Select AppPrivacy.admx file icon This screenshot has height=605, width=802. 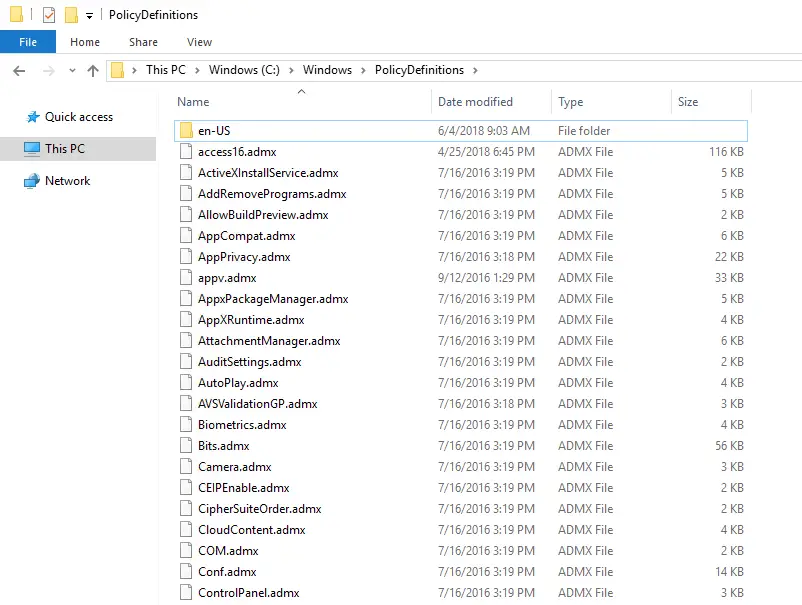click(186, 257)
